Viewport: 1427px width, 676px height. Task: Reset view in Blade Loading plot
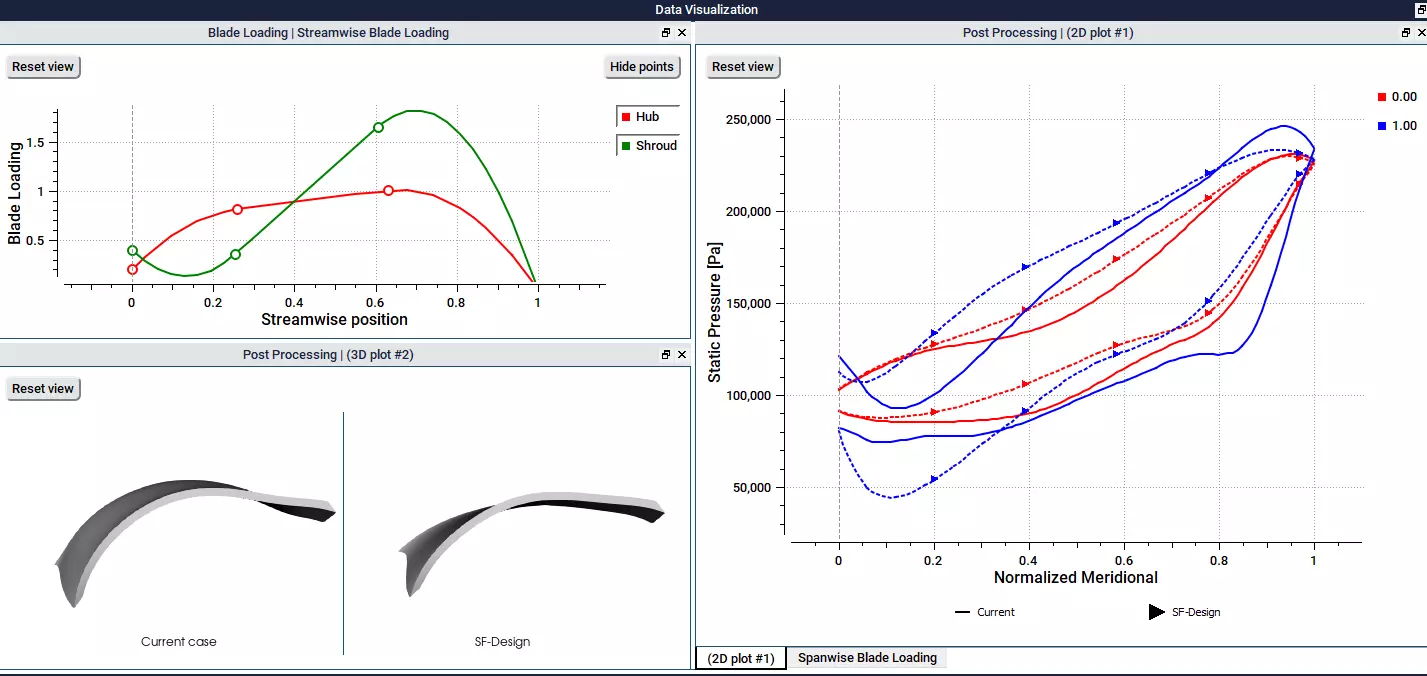coord(43,67)
